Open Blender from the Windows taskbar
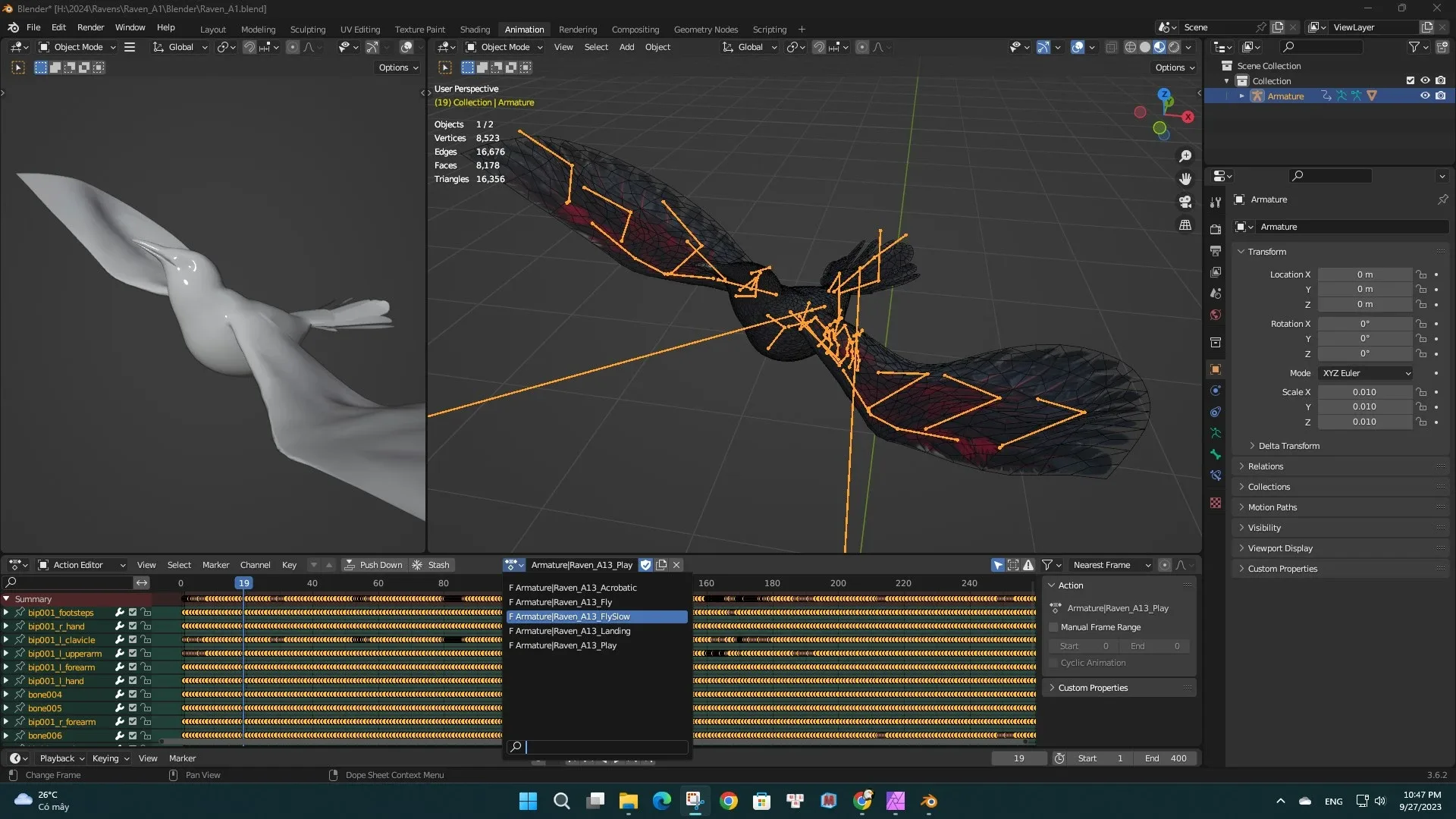The height and width of the screenshot is (819, 1456). [929, 801]
